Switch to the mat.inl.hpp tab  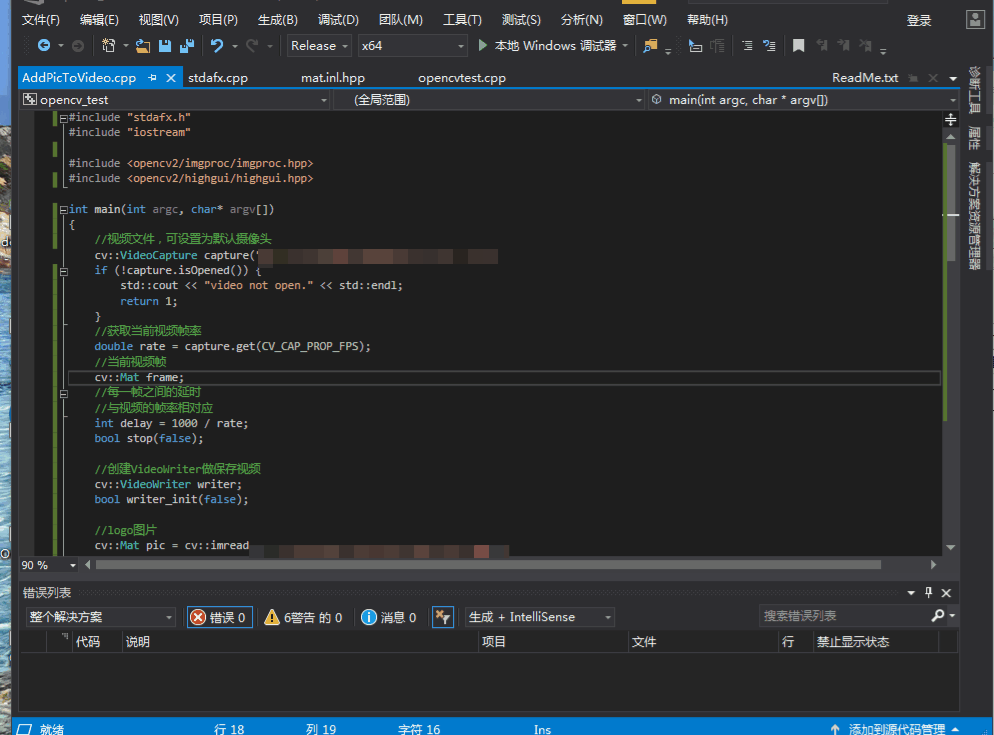click(333, 78)
